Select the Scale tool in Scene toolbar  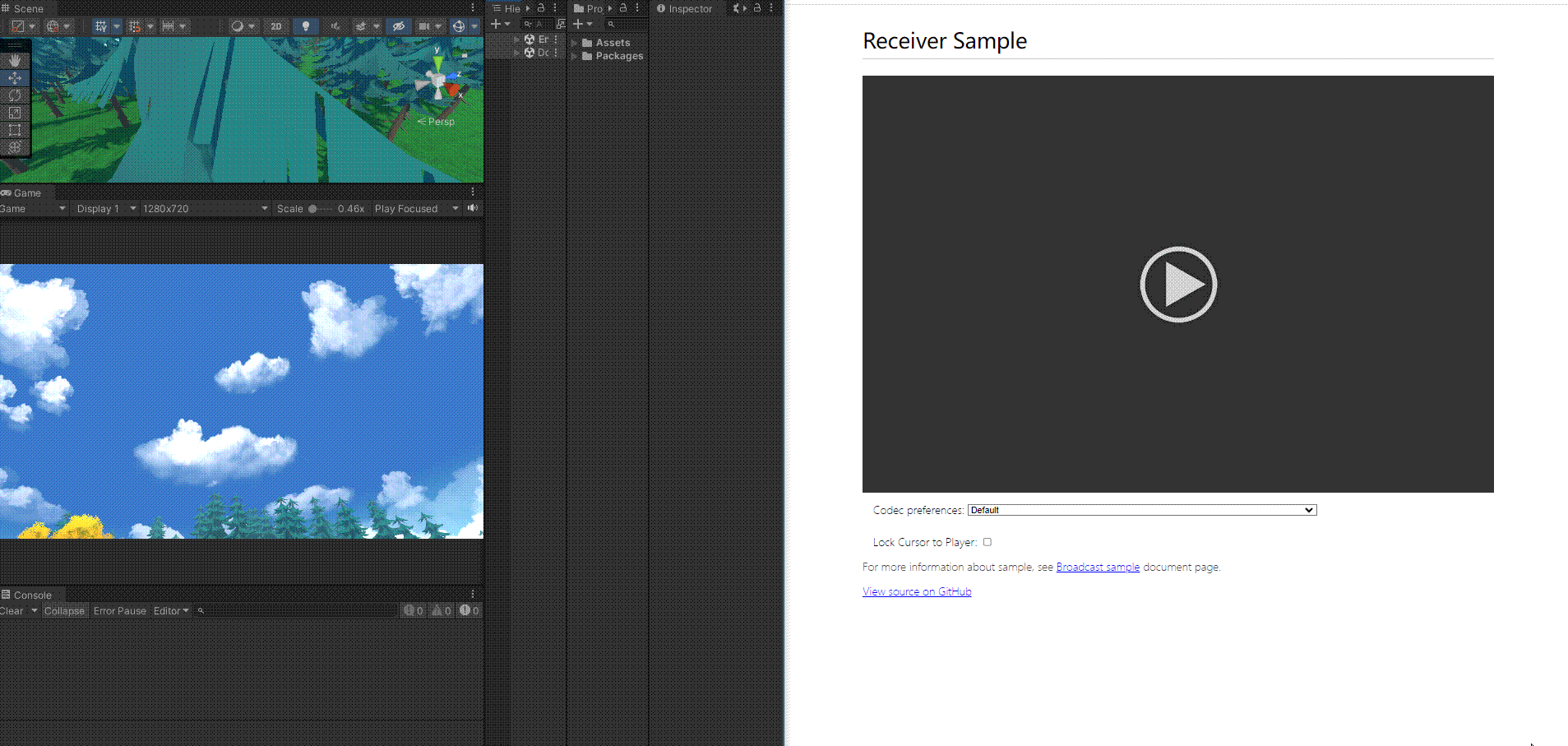pos(15,113)
